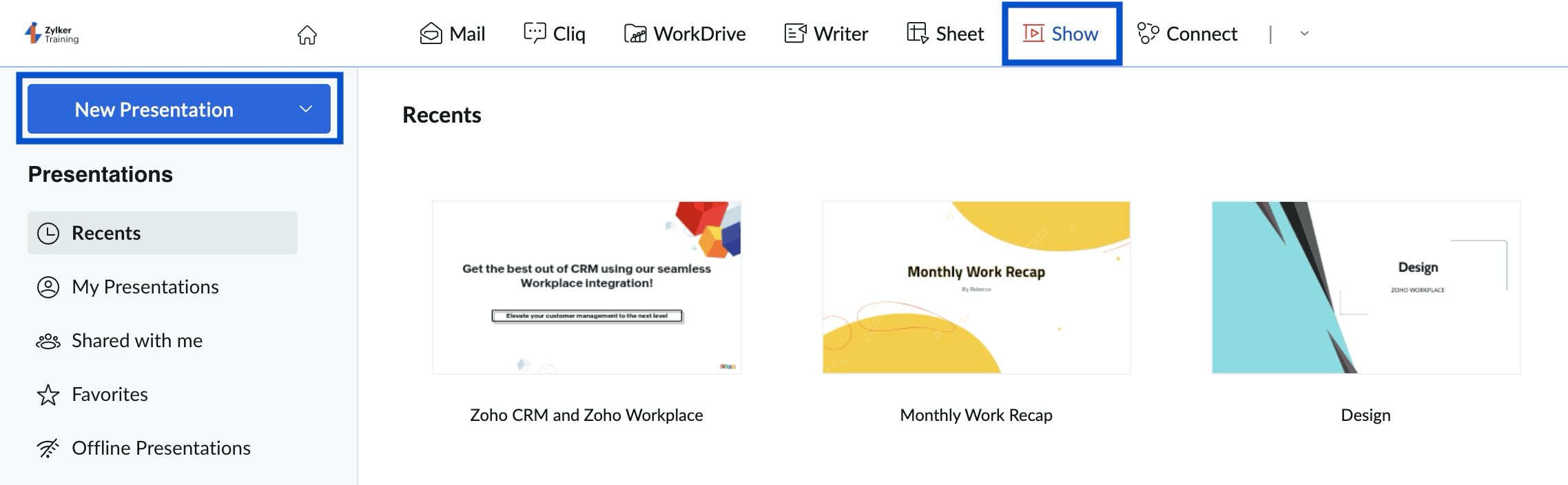The image size is (1568, 485).
Task: Open the Connect app icon
Action: coord(1147,33)
